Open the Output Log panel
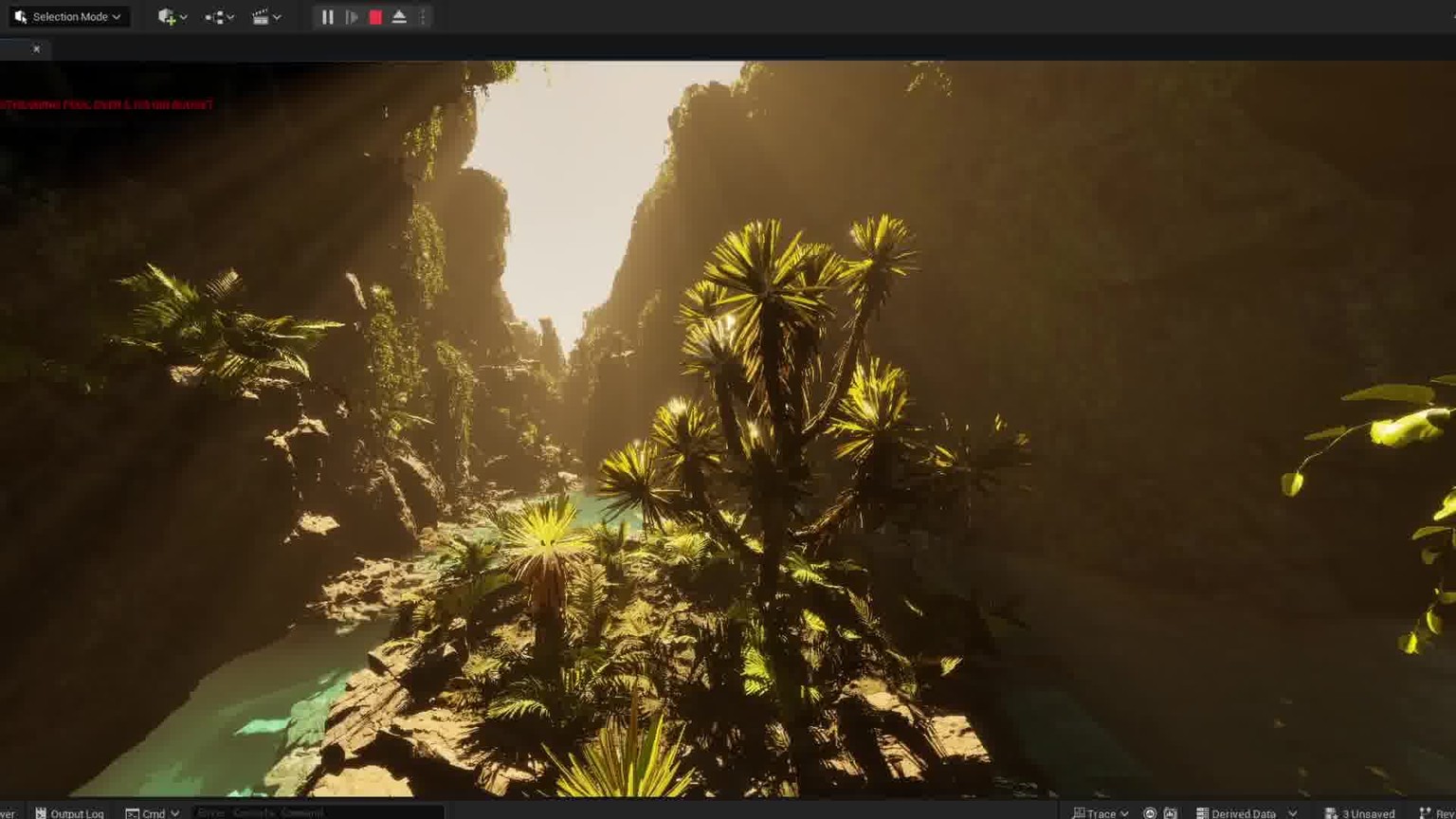1456x819 pixels. (x=69, y=812)
